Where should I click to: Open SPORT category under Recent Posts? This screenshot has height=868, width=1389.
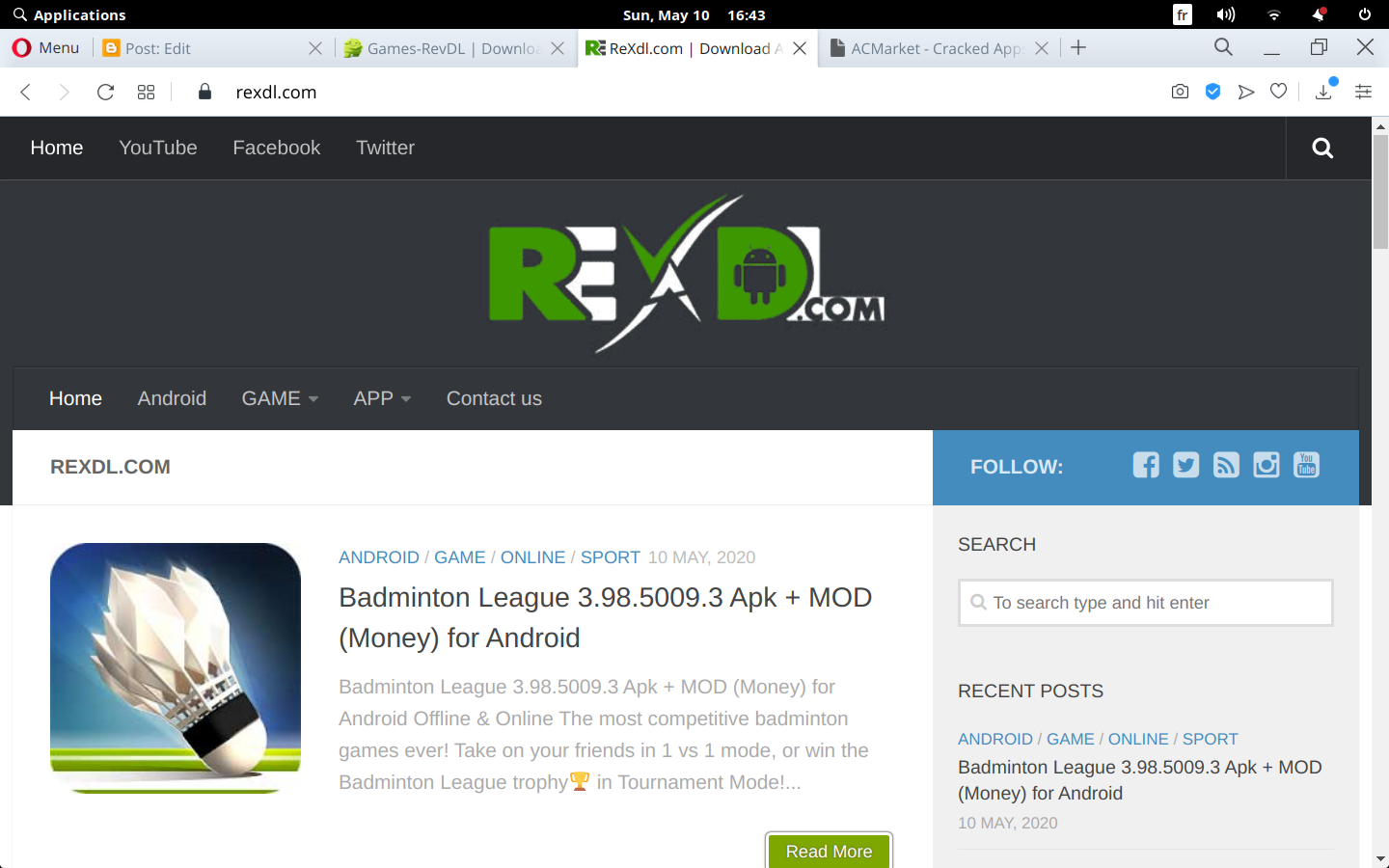point(1211,739)
